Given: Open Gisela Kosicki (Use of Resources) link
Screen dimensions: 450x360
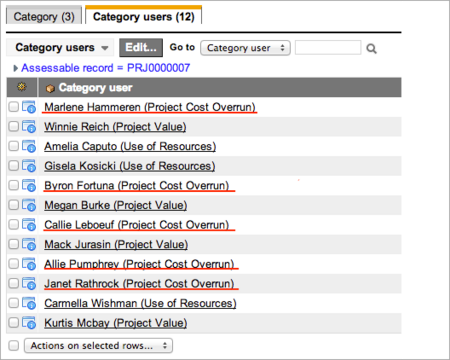Looking at the screenshot, I should point(130,166).
